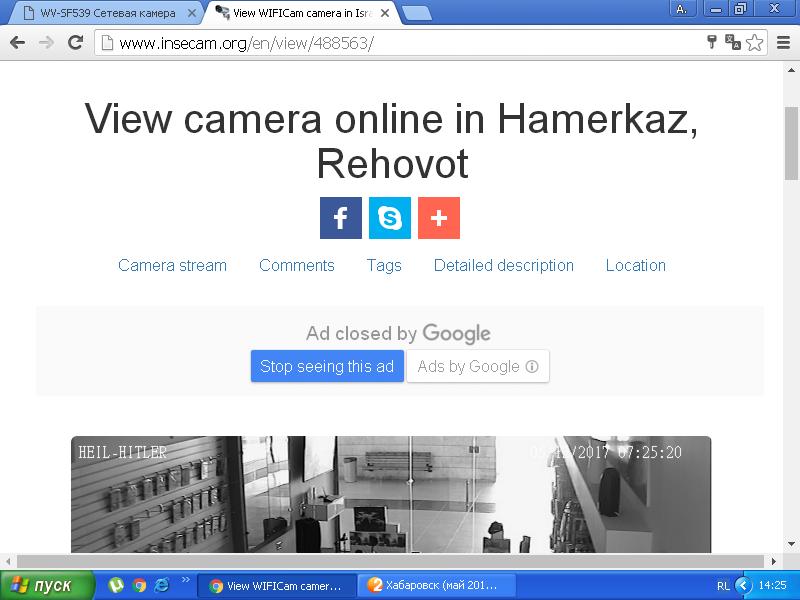Reload the current page
Screen dimensions: 800x600
click(75, 43)
